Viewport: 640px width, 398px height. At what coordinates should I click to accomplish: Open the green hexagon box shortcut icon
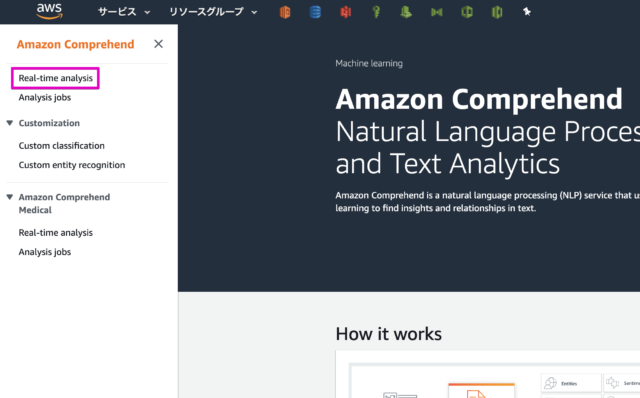(467, 12)
